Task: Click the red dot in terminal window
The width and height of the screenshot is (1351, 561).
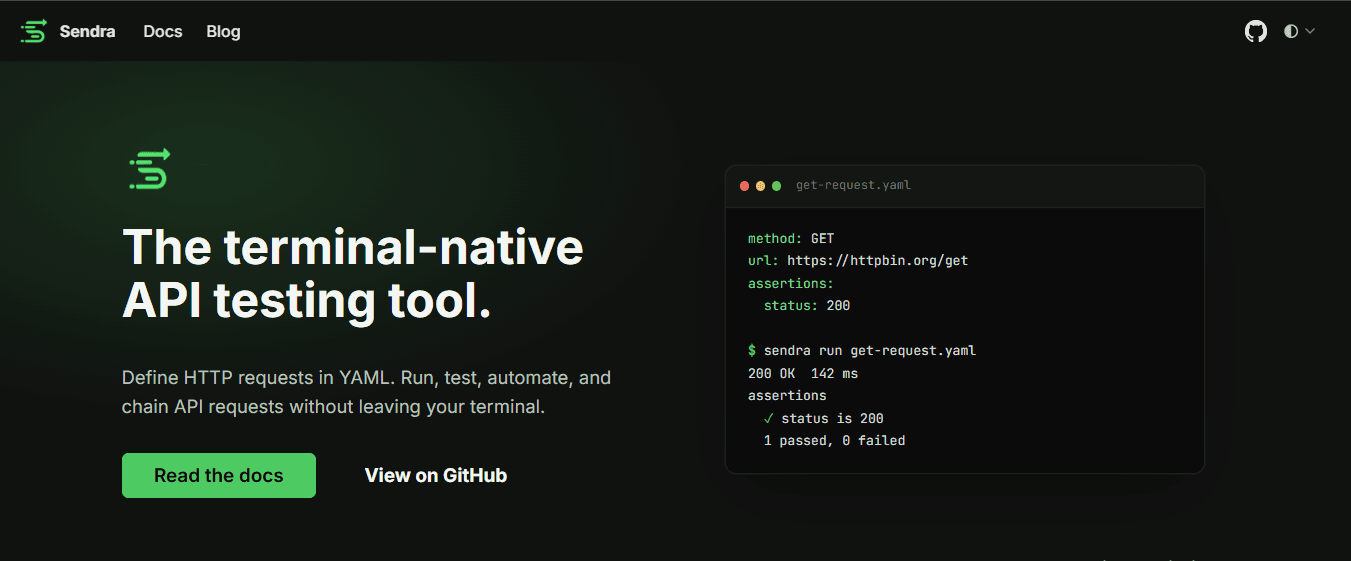Action: click(x=744, y=186)
